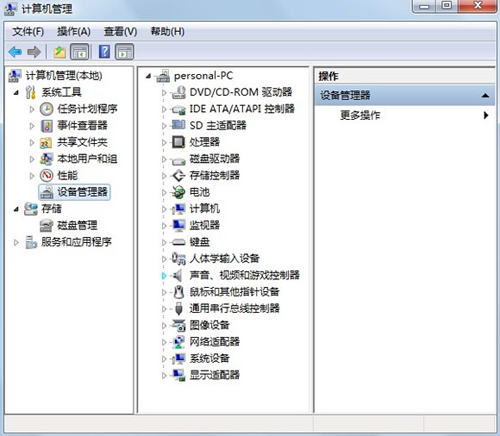Click the 网络适配器 icon
The width and height of the screenshot is (500, 436).
pyautogui.click(x=179, y=342)
